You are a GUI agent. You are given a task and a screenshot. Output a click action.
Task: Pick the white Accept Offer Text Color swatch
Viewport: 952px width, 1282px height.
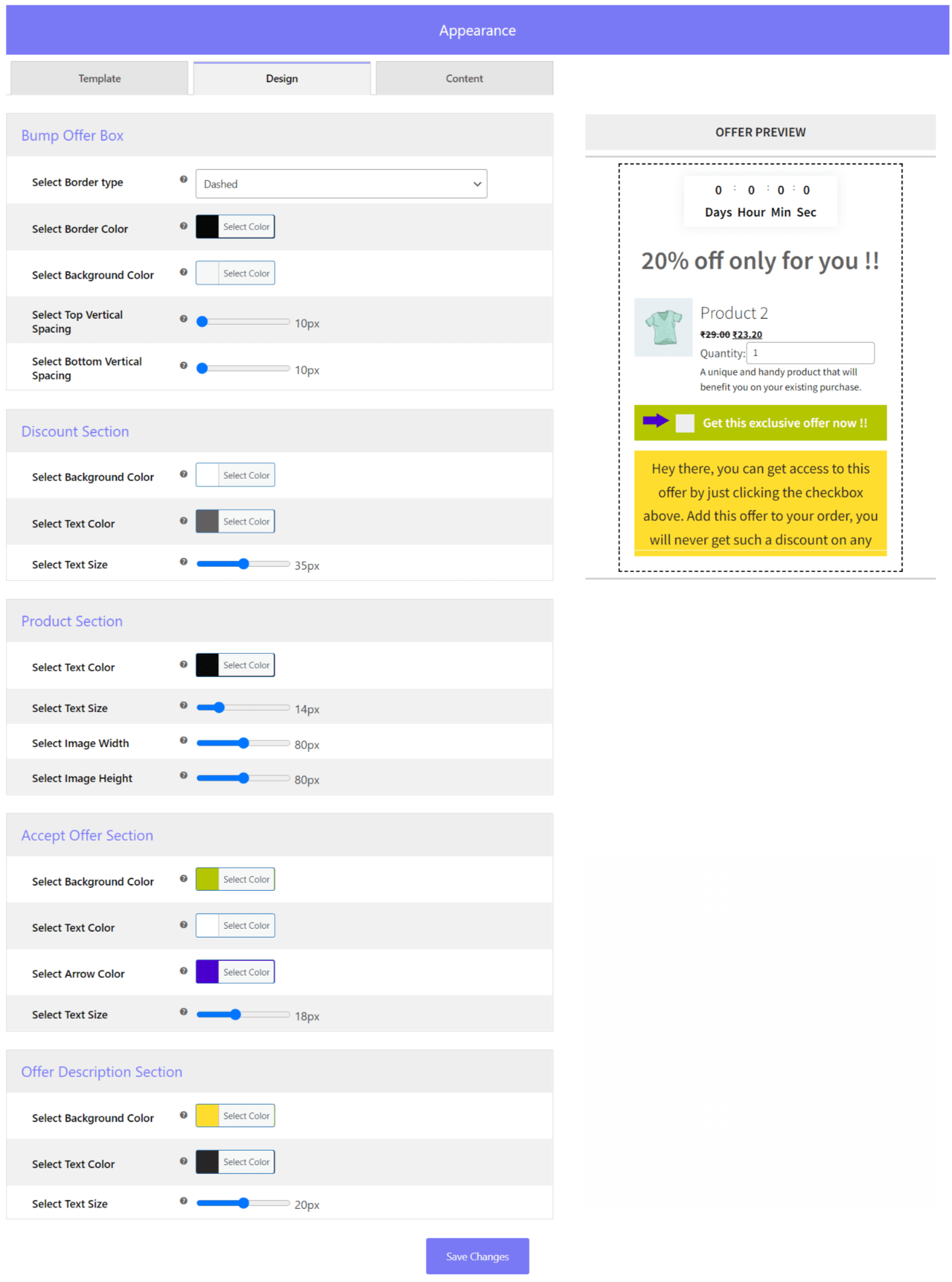(x=208, y=926)
